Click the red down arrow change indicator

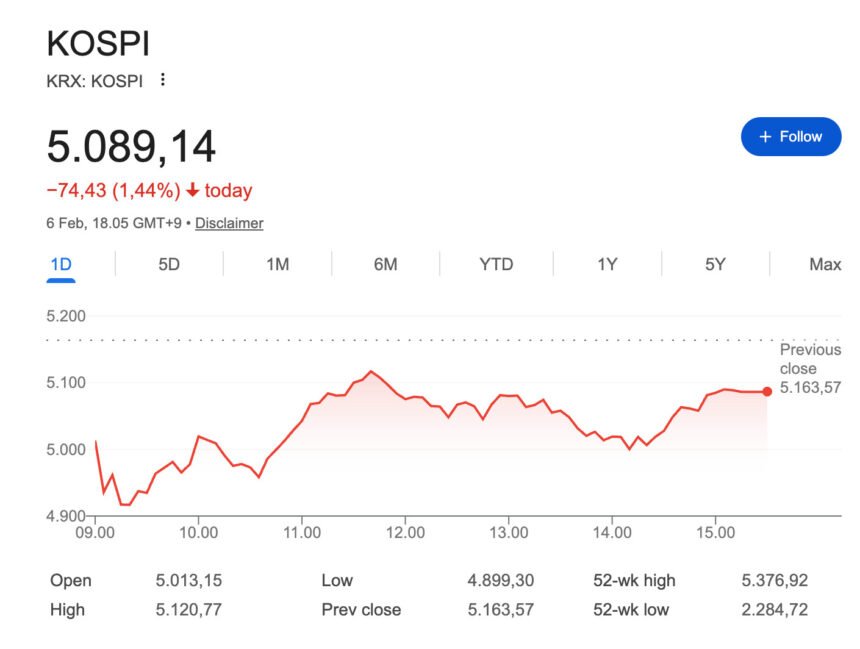click(192, 190)
